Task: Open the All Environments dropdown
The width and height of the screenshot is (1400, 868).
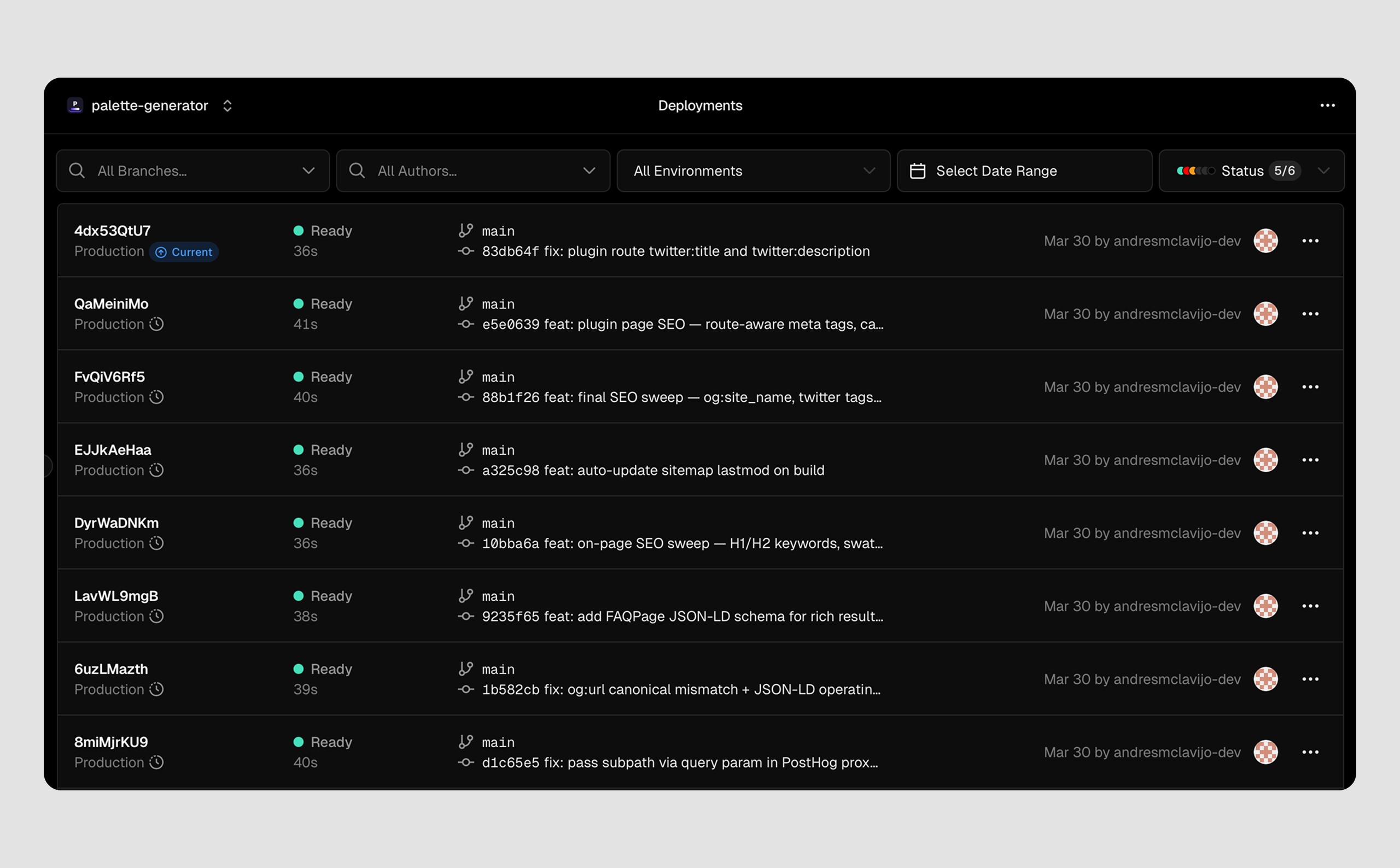Action: pyautogui.click(x=753, y=171)
